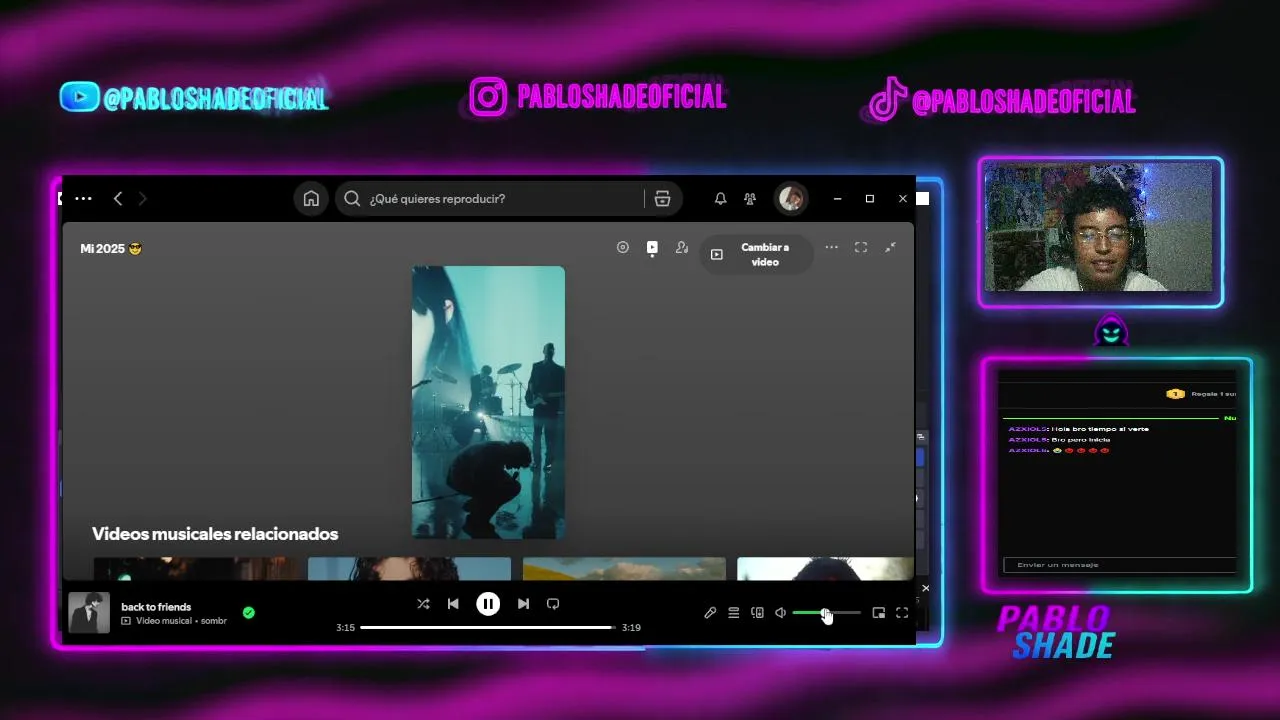Screen dimensions: 1280x720
Task: Click the credits/artist icon in header
Action: (682, 247)
